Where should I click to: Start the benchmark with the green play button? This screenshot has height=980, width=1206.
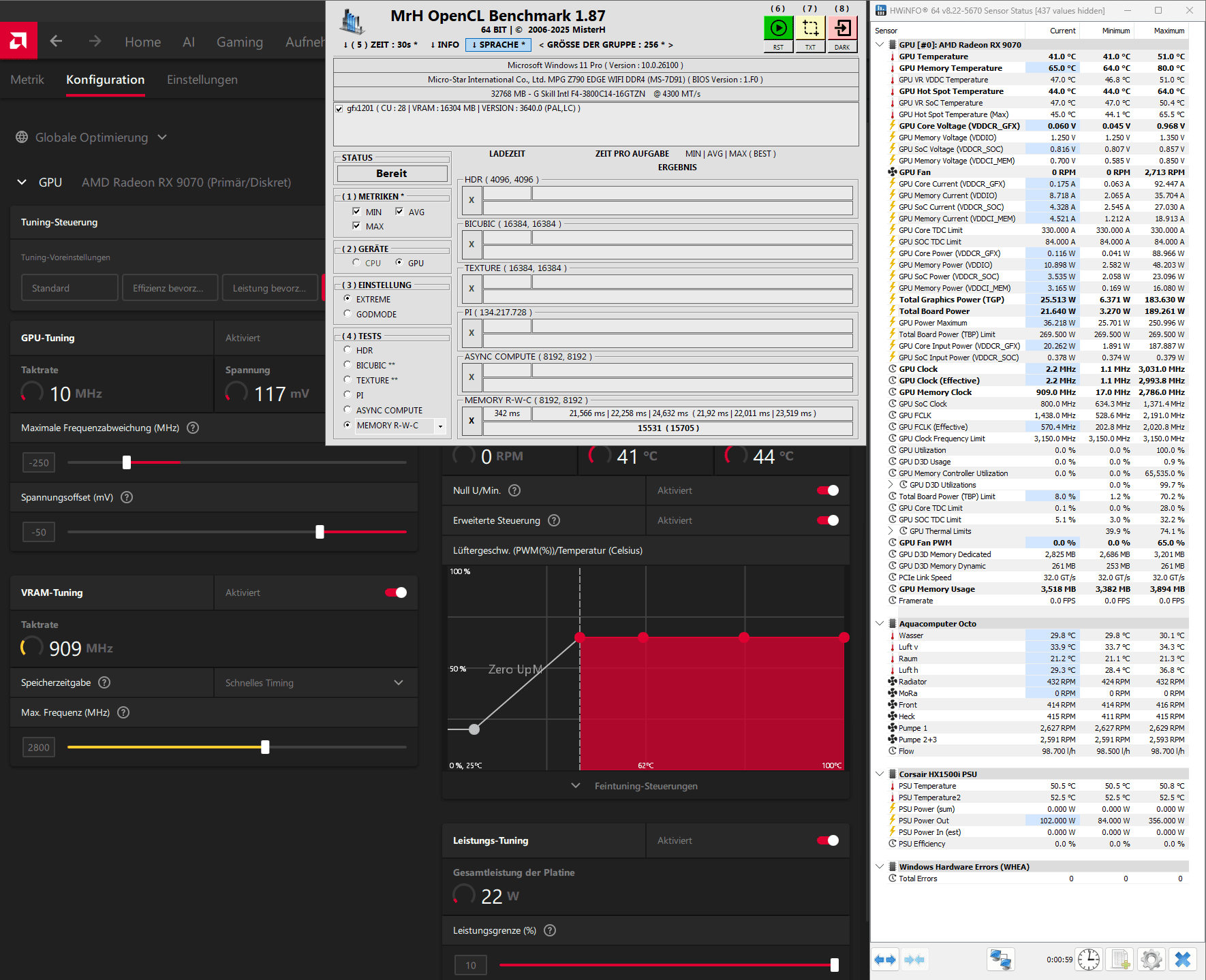[x=778, y=28]
